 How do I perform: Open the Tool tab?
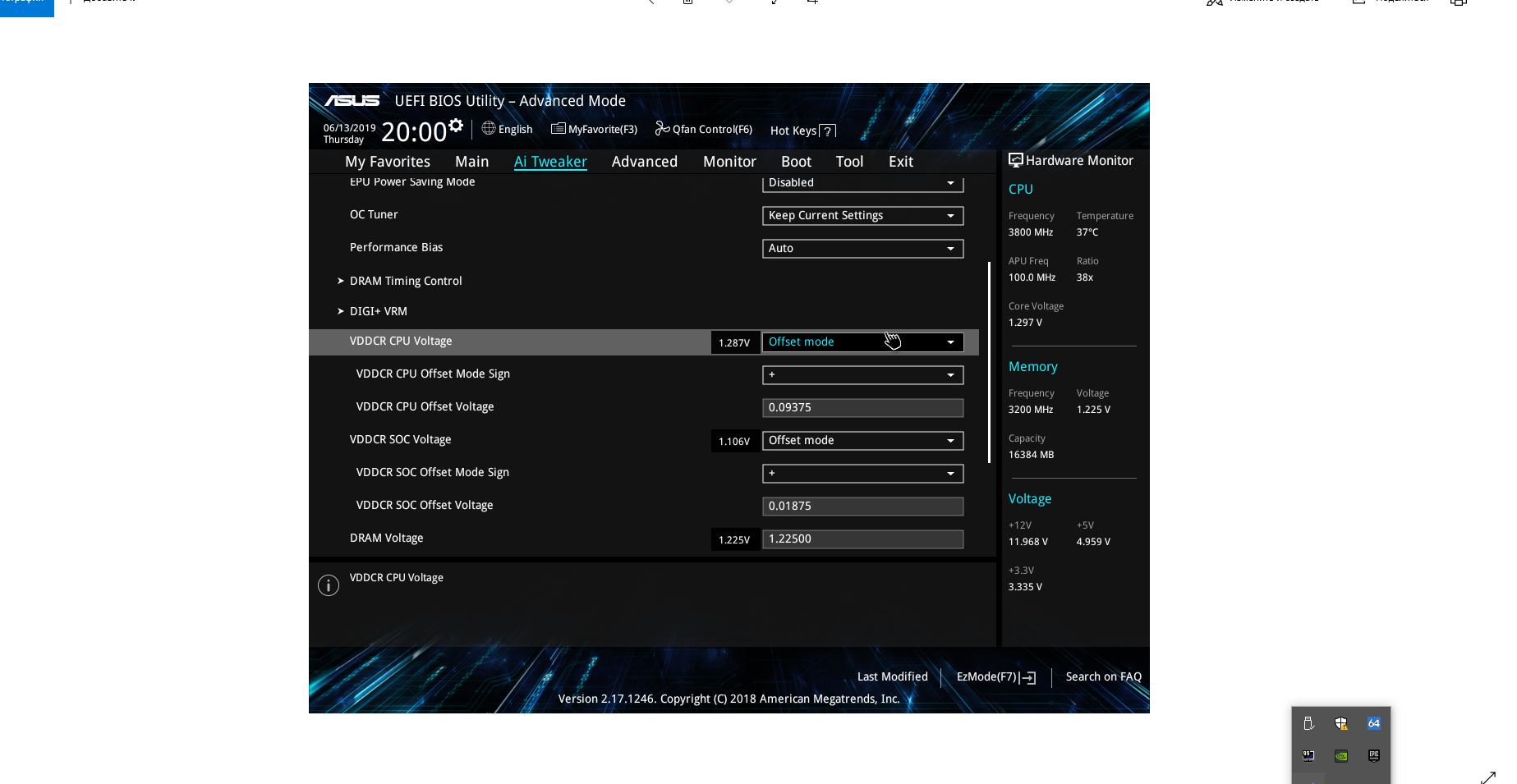(x=849, y=162)
